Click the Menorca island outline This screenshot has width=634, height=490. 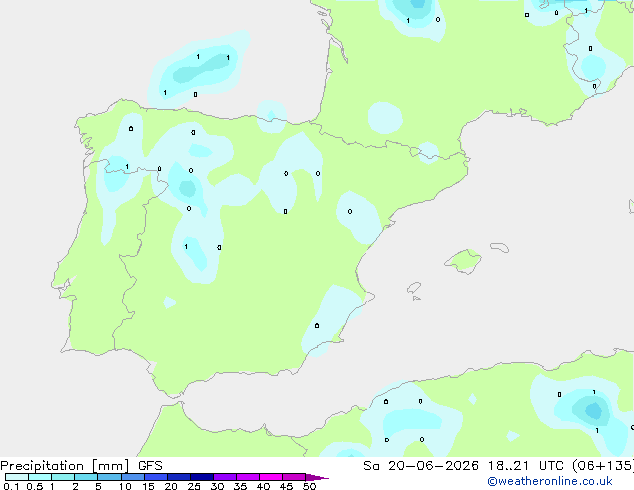[500, 247]
